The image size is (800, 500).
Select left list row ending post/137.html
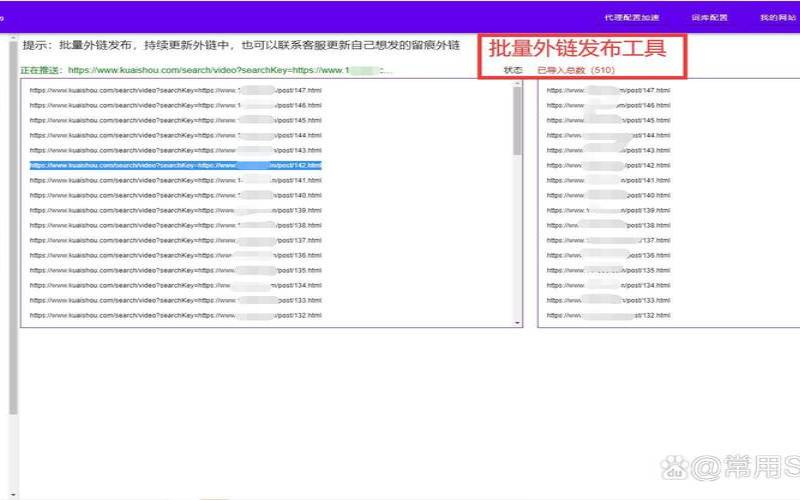176,240
